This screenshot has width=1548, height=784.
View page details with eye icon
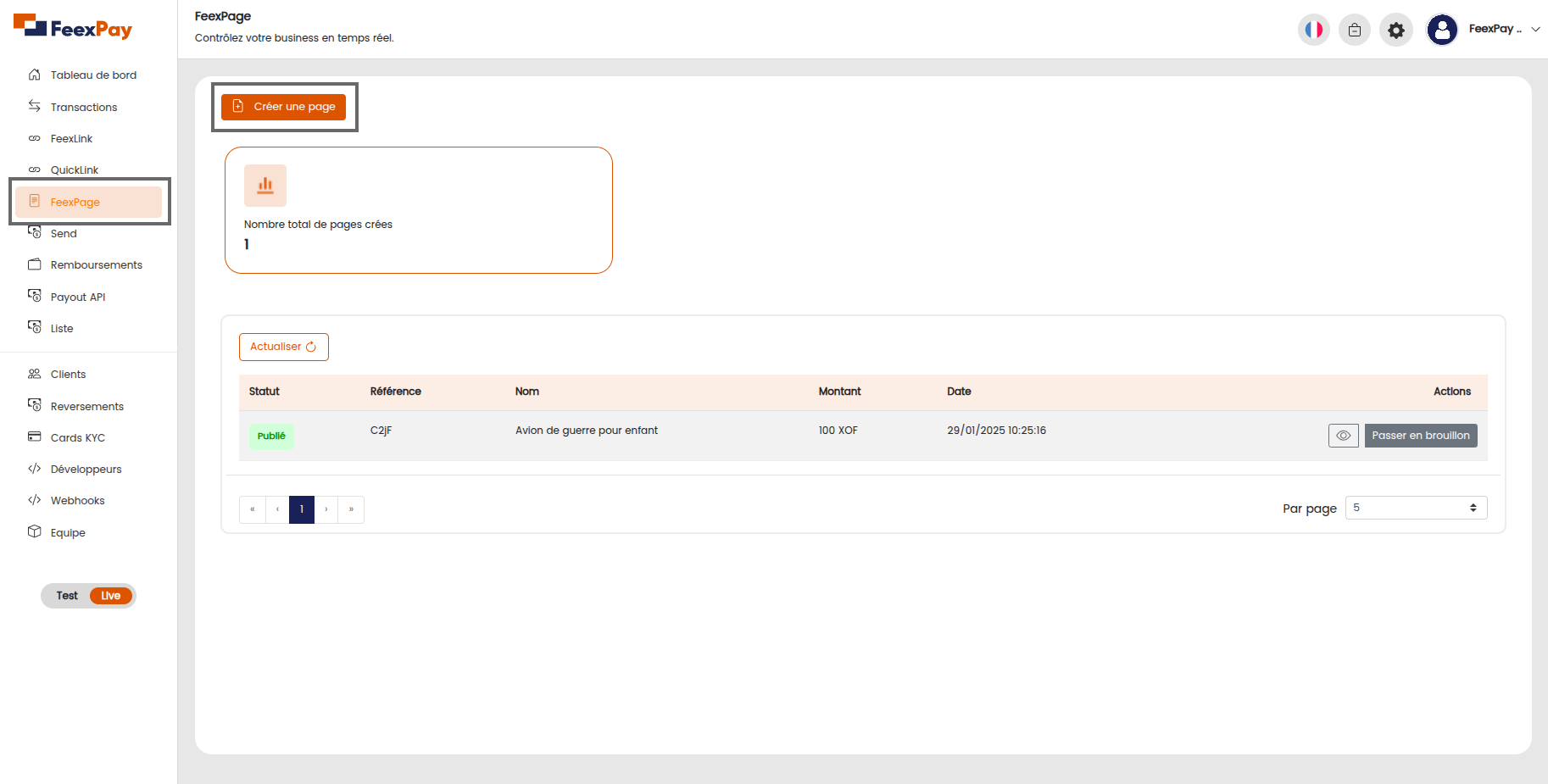pyautogui.click(x=1344, y=436)
